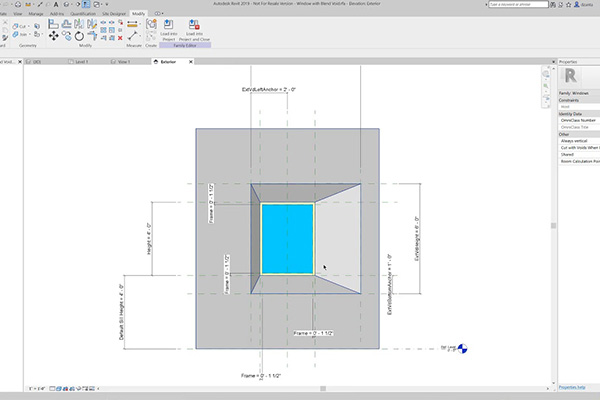Open the Join dropdown arrow

pyautogui.click(x=29, y=34)
